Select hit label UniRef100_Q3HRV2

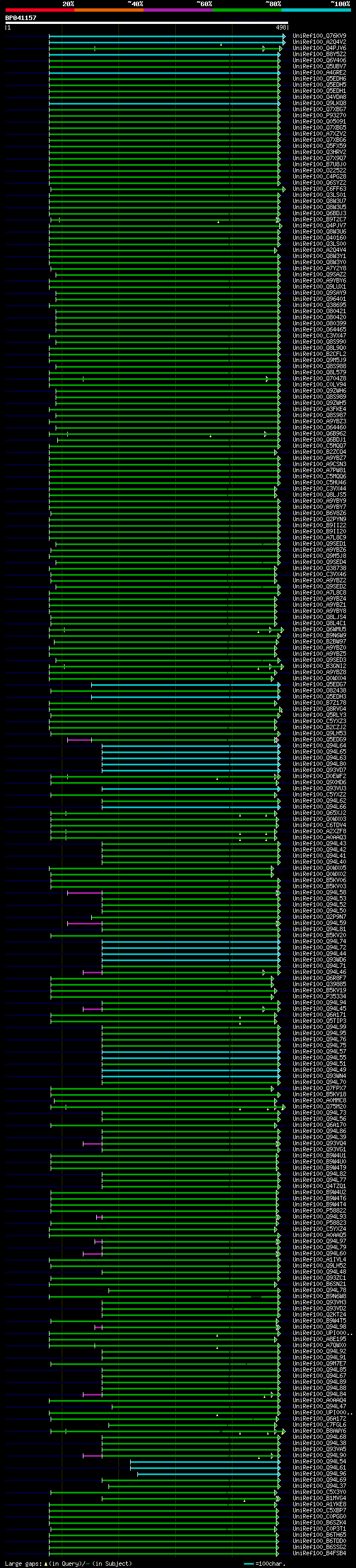tap(319, 152)
